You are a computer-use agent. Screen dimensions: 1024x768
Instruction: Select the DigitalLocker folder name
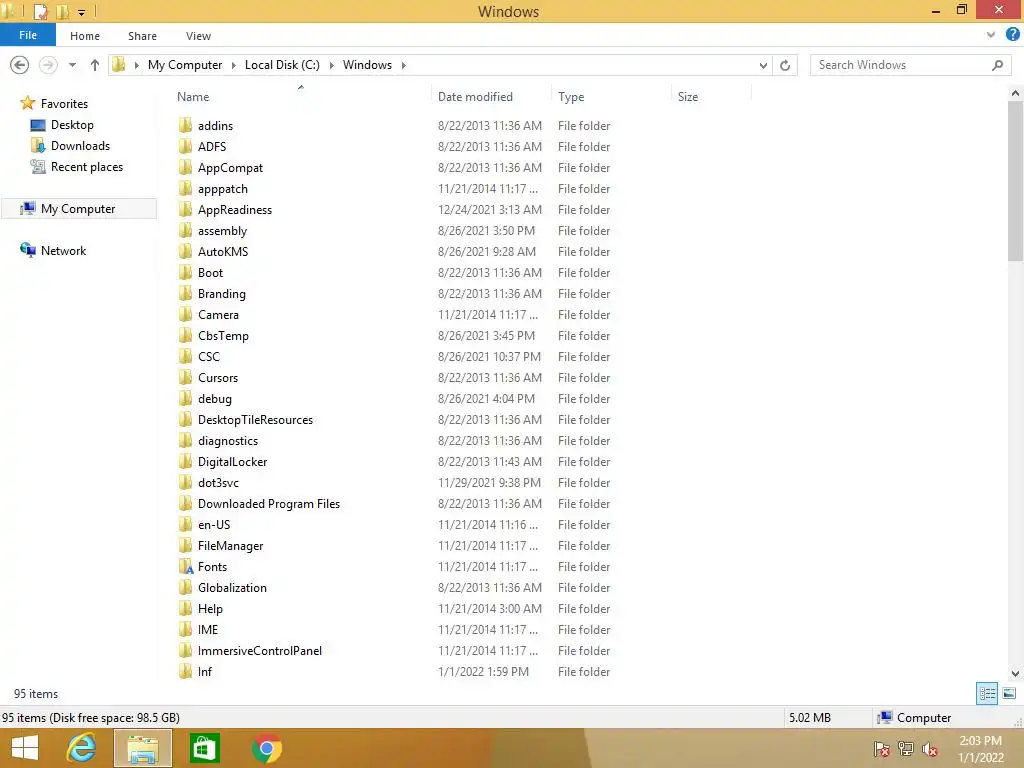[x=232, y=462]
